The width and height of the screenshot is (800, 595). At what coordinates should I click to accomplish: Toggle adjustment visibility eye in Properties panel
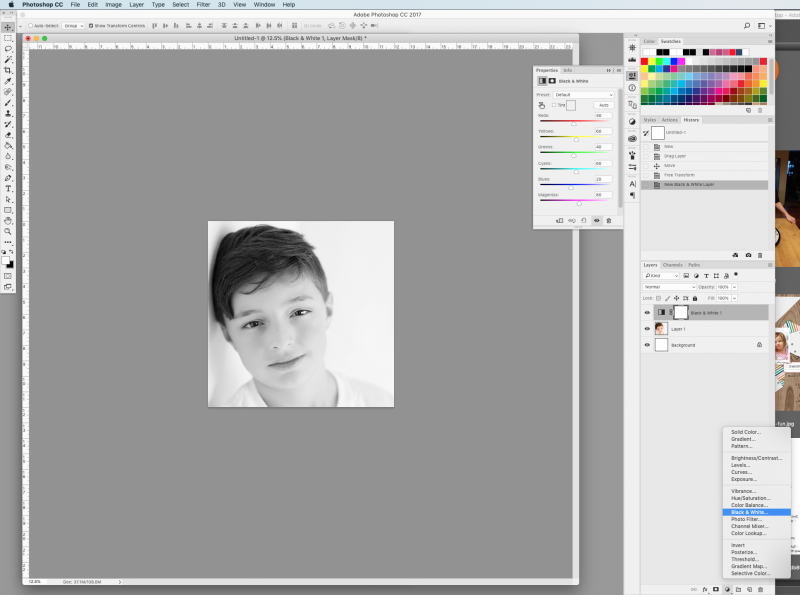coord(596,220)
